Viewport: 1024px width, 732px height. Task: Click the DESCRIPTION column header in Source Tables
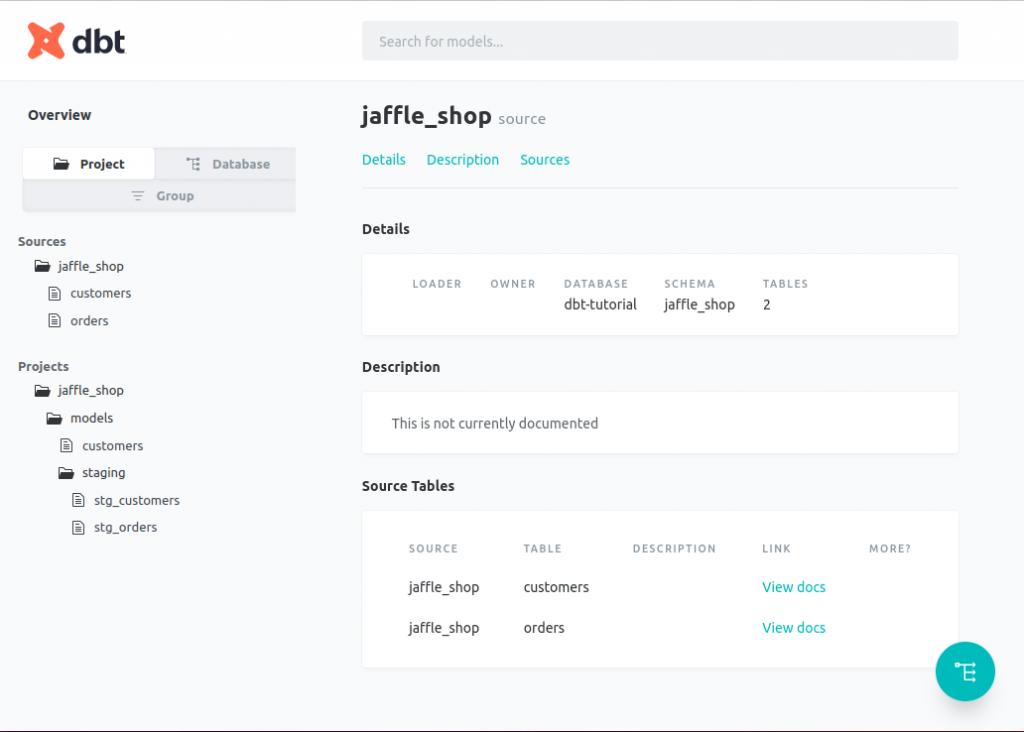pyautogui.click(x=674, y=549)
